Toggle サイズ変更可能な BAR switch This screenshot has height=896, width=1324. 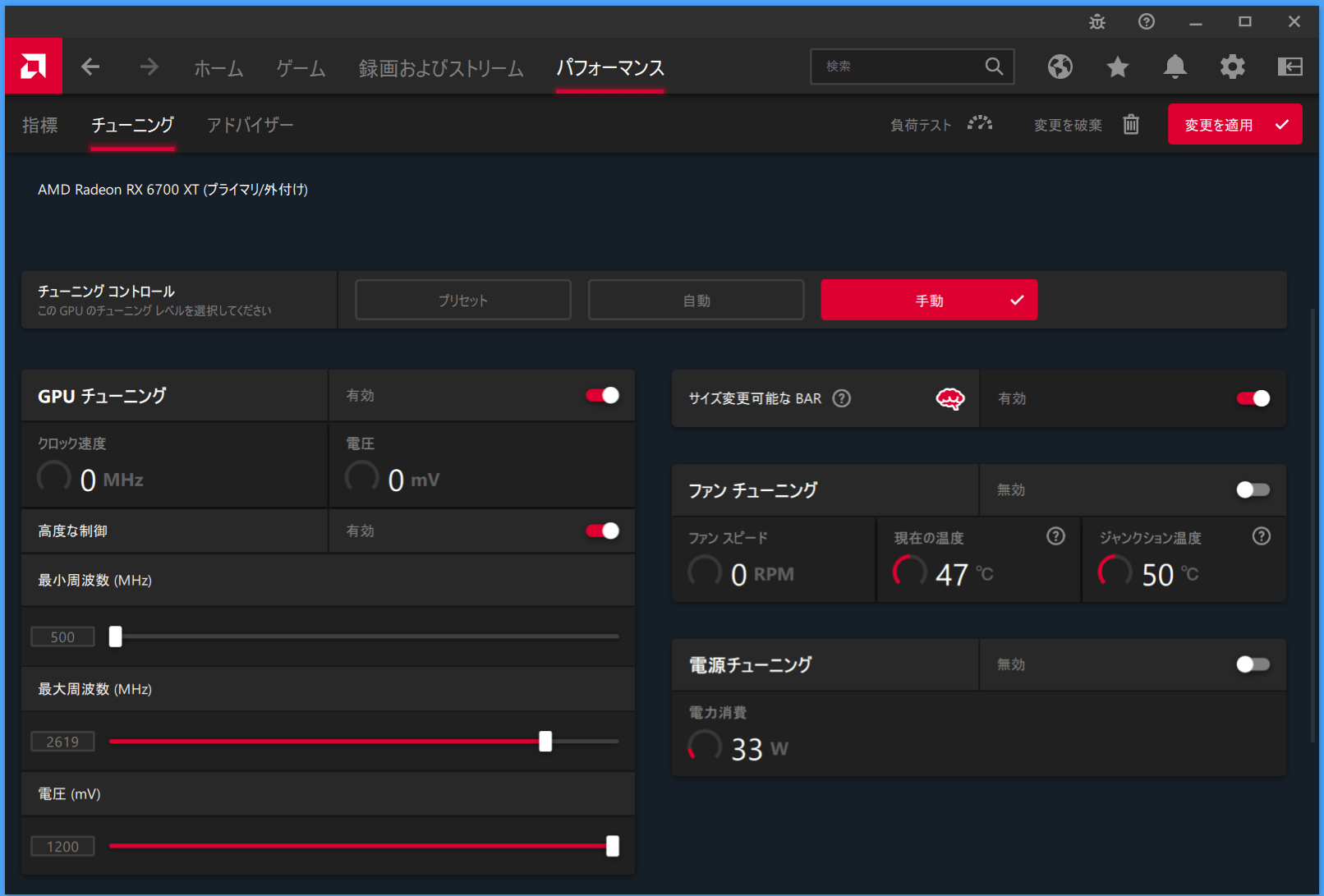click(x=1253, y=398)
